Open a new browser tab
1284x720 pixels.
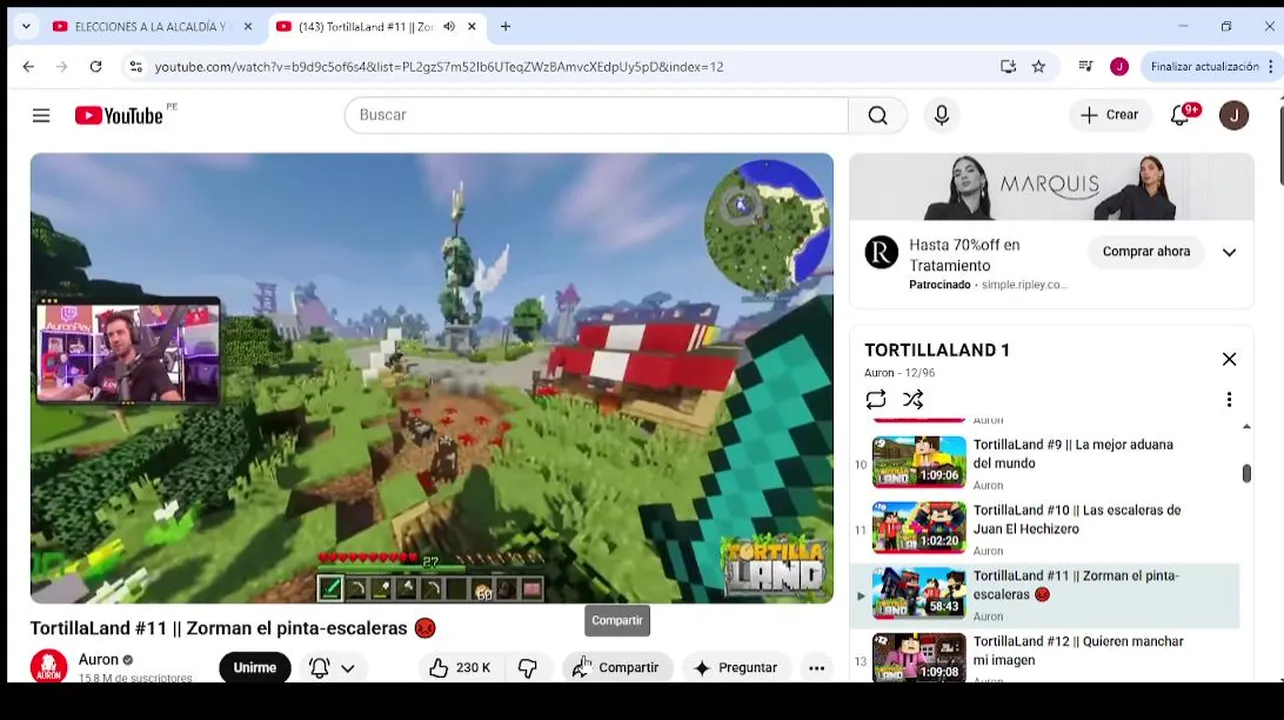click(505, 27)
